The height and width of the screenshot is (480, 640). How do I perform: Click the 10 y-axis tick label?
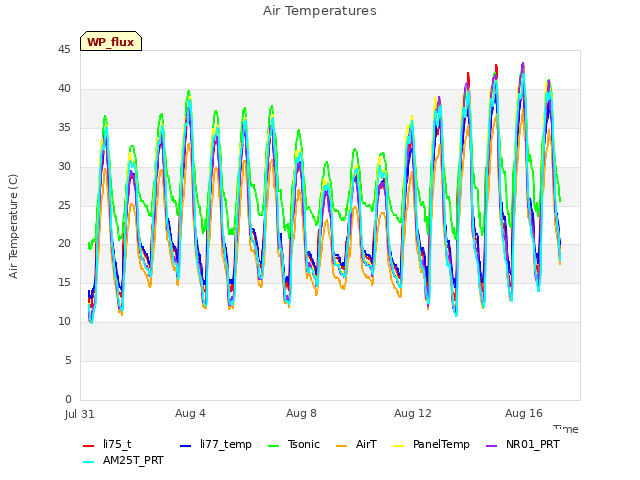click(64, 322)
